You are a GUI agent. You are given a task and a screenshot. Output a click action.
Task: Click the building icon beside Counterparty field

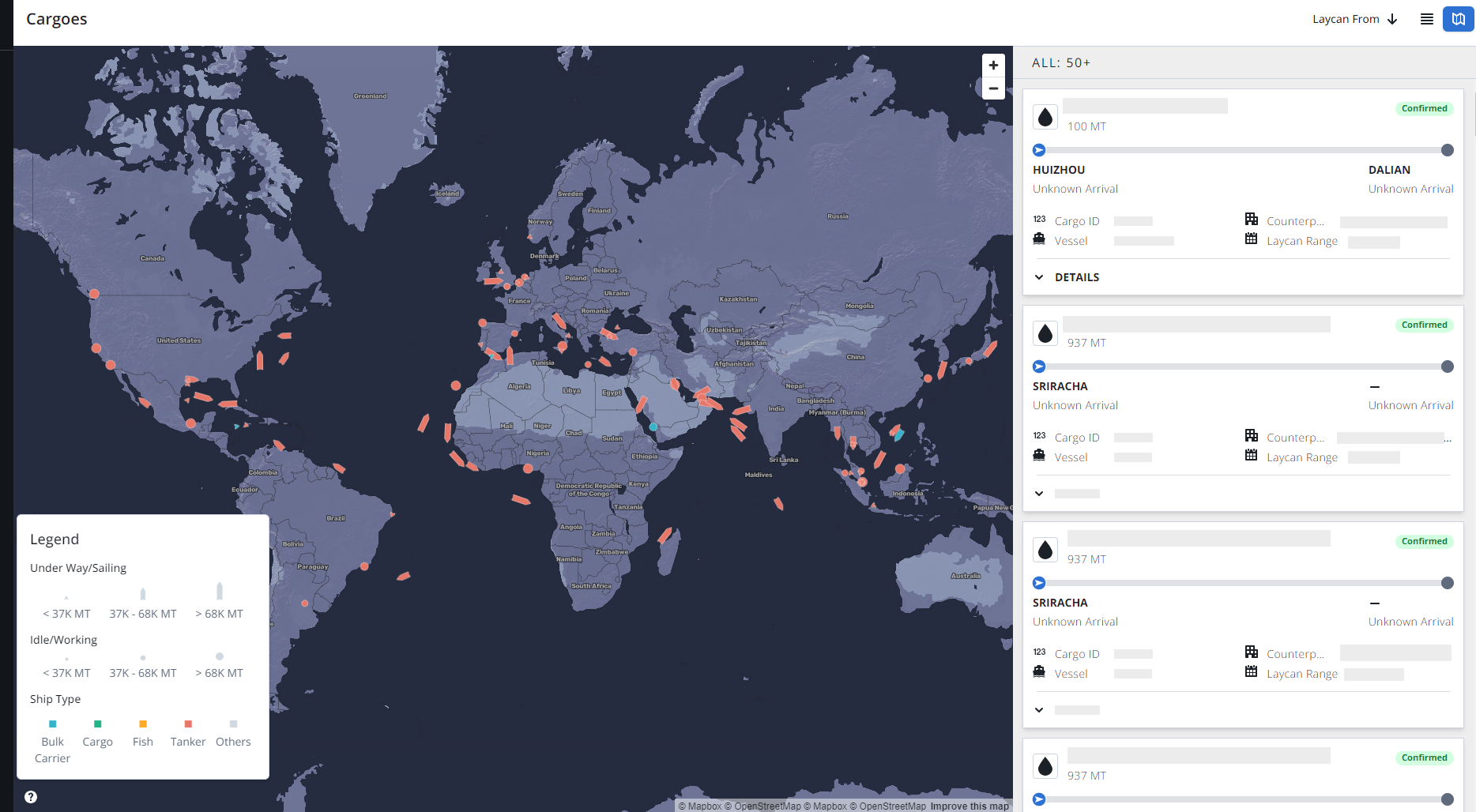[x=1252, y=219]
